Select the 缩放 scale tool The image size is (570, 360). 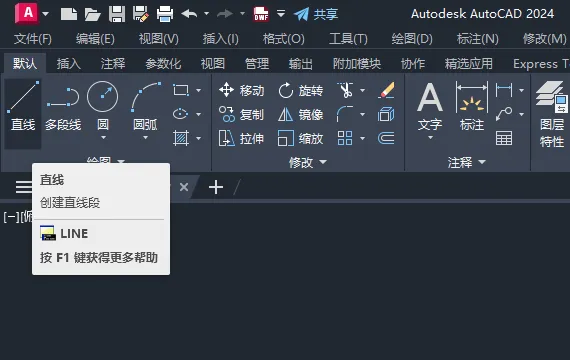tap(300, 139)
